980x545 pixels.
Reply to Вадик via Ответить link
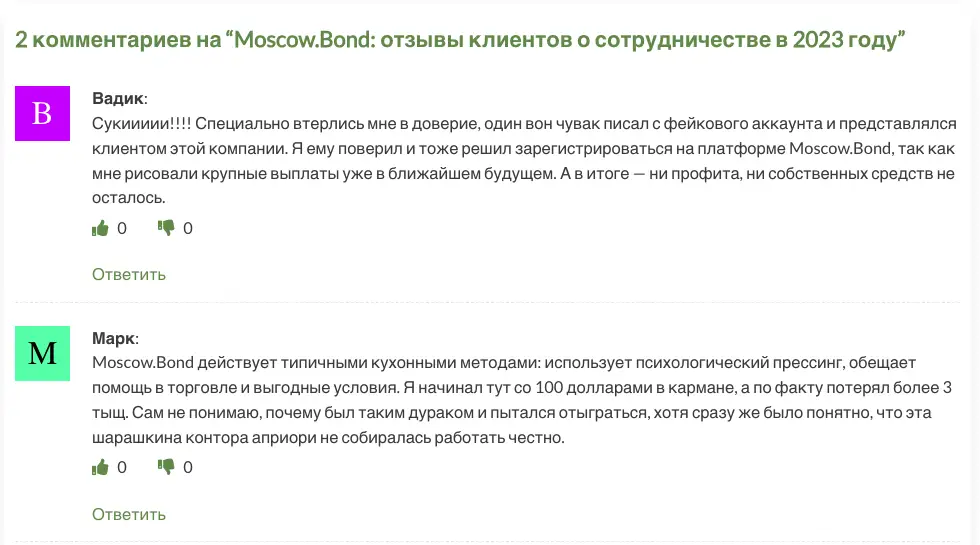tap(129, 274)
